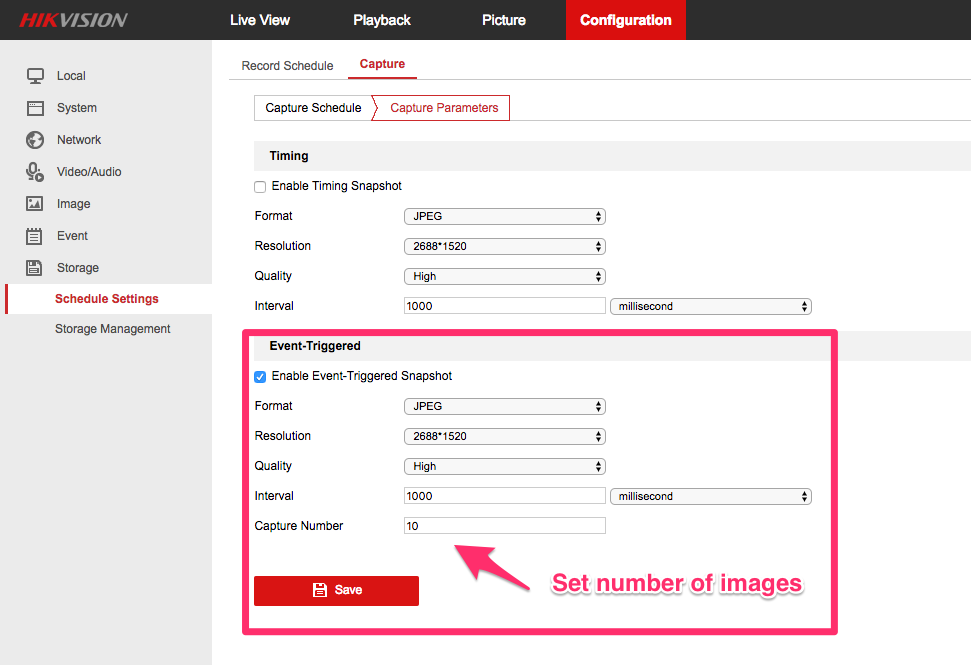This screenshot has height=665, width=971.
Task: Click the Video/Audio microphone icon
Action: 35,172
